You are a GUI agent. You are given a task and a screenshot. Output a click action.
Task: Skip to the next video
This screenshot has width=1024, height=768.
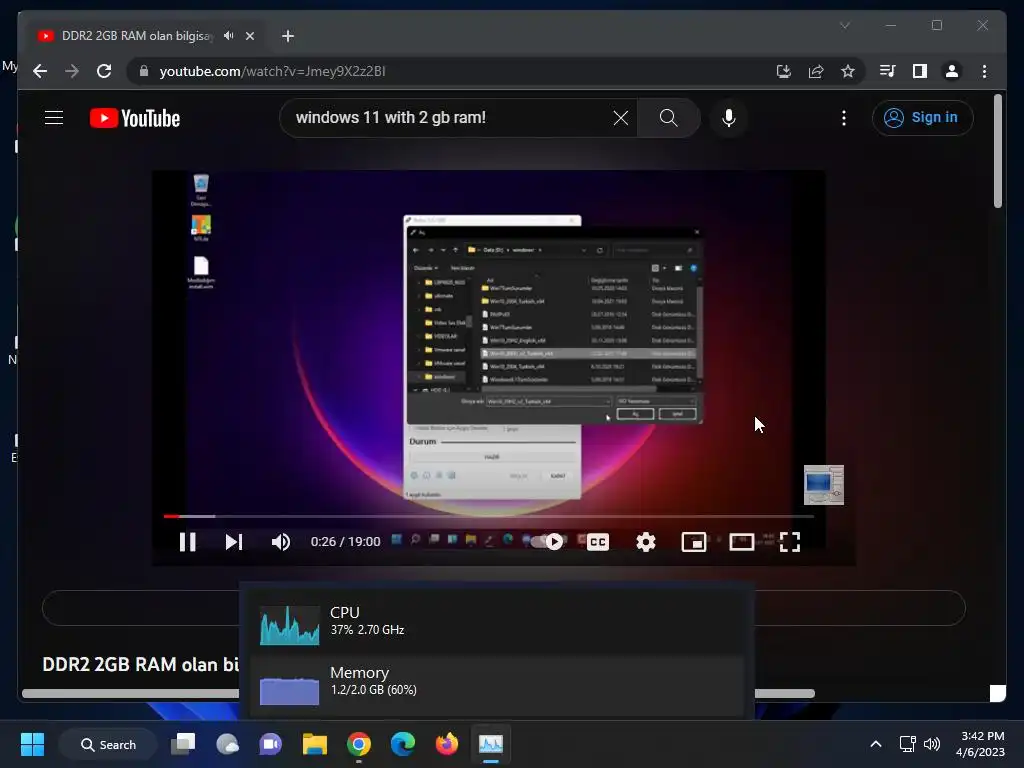(234, 541)
